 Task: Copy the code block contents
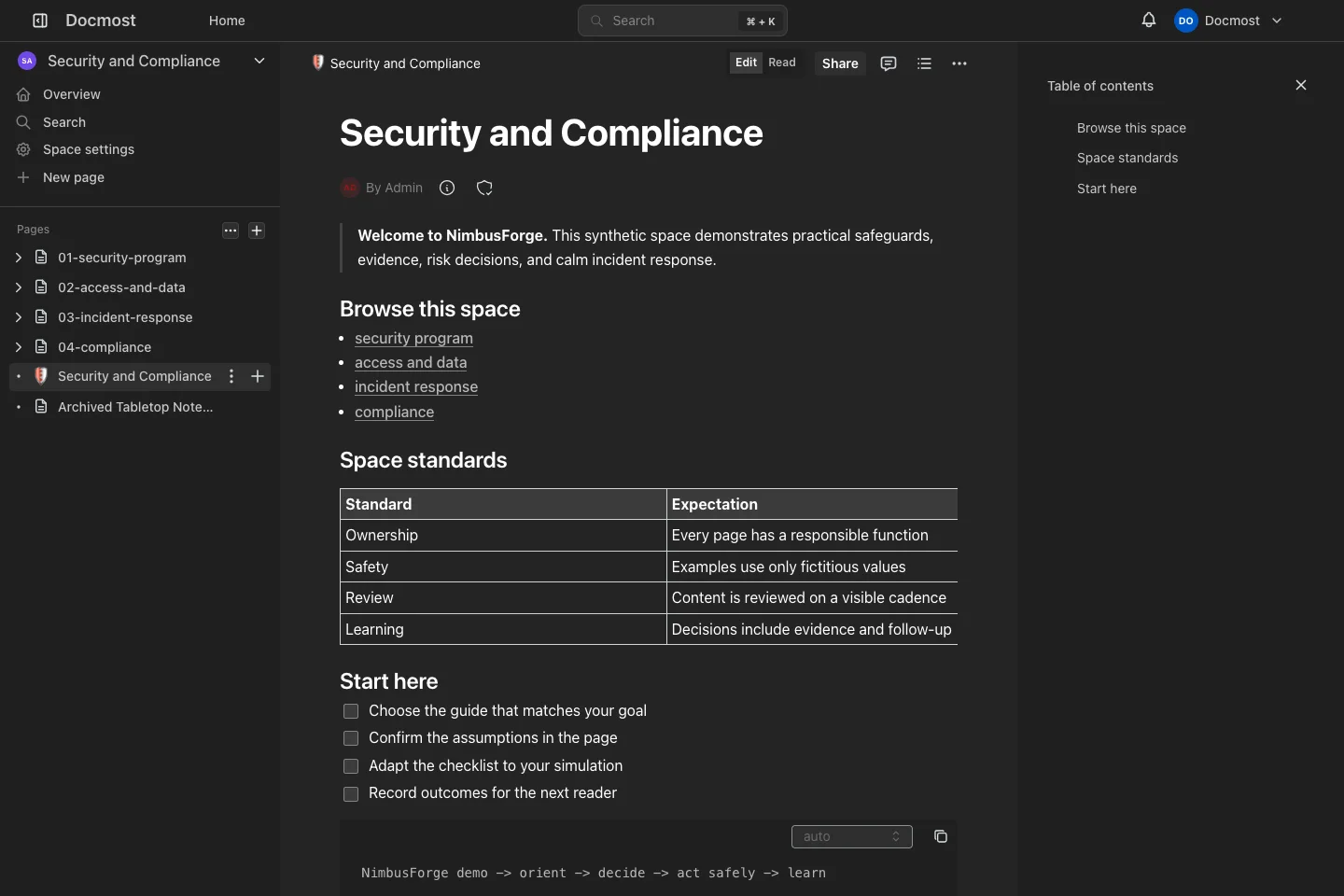[941, 836]
